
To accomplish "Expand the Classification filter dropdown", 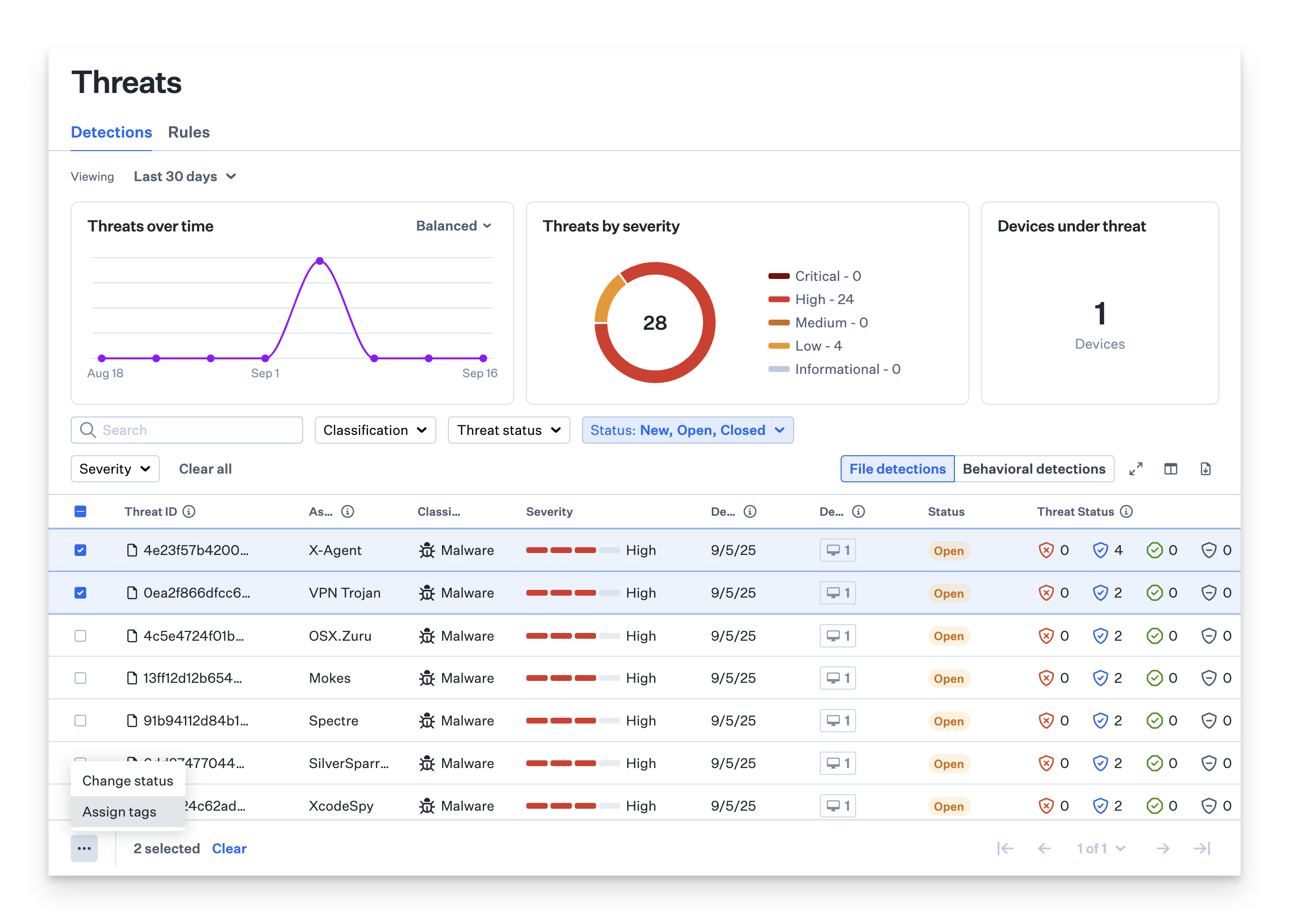I will click(x=375, y=430).
